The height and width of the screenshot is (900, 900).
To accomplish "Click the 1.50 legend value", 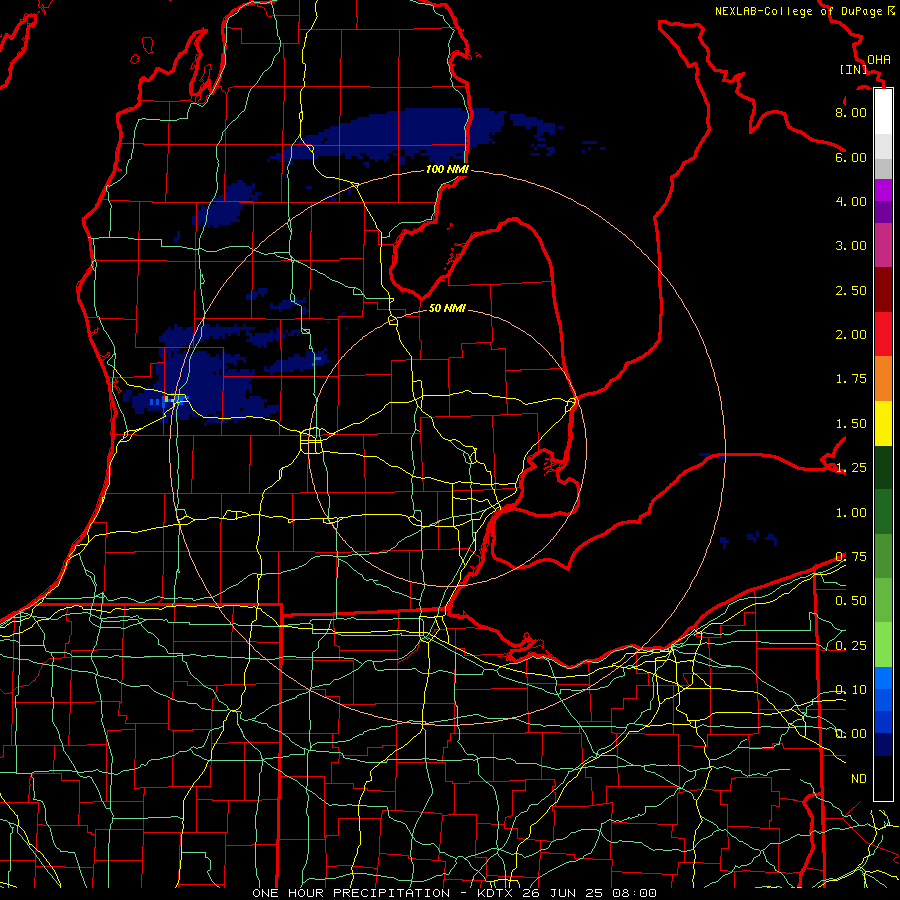I will pyautogui.click(x=851, y=424).
